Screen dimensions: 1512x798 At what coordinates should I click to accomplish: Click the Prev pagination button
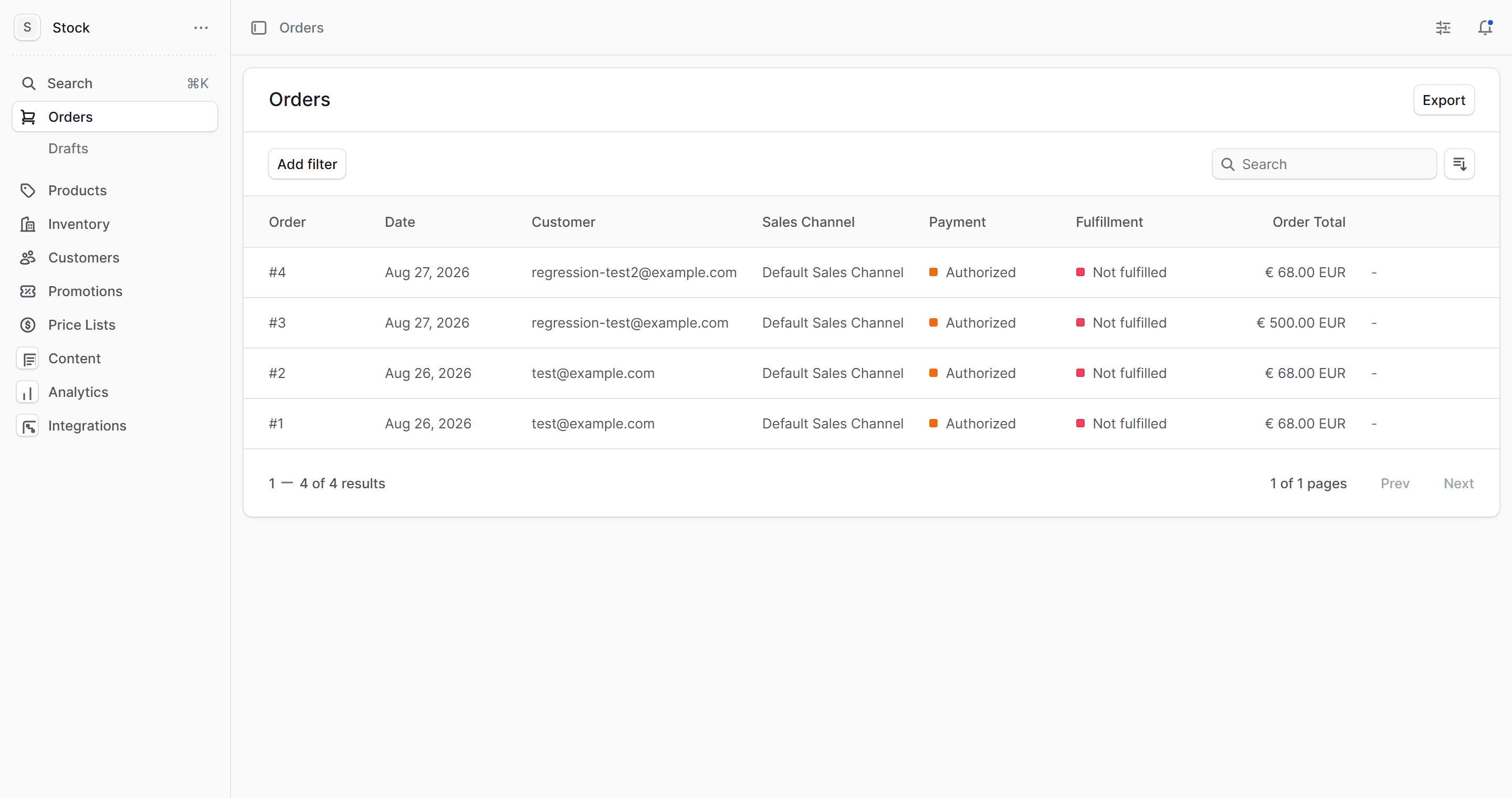coord(1394,483)
